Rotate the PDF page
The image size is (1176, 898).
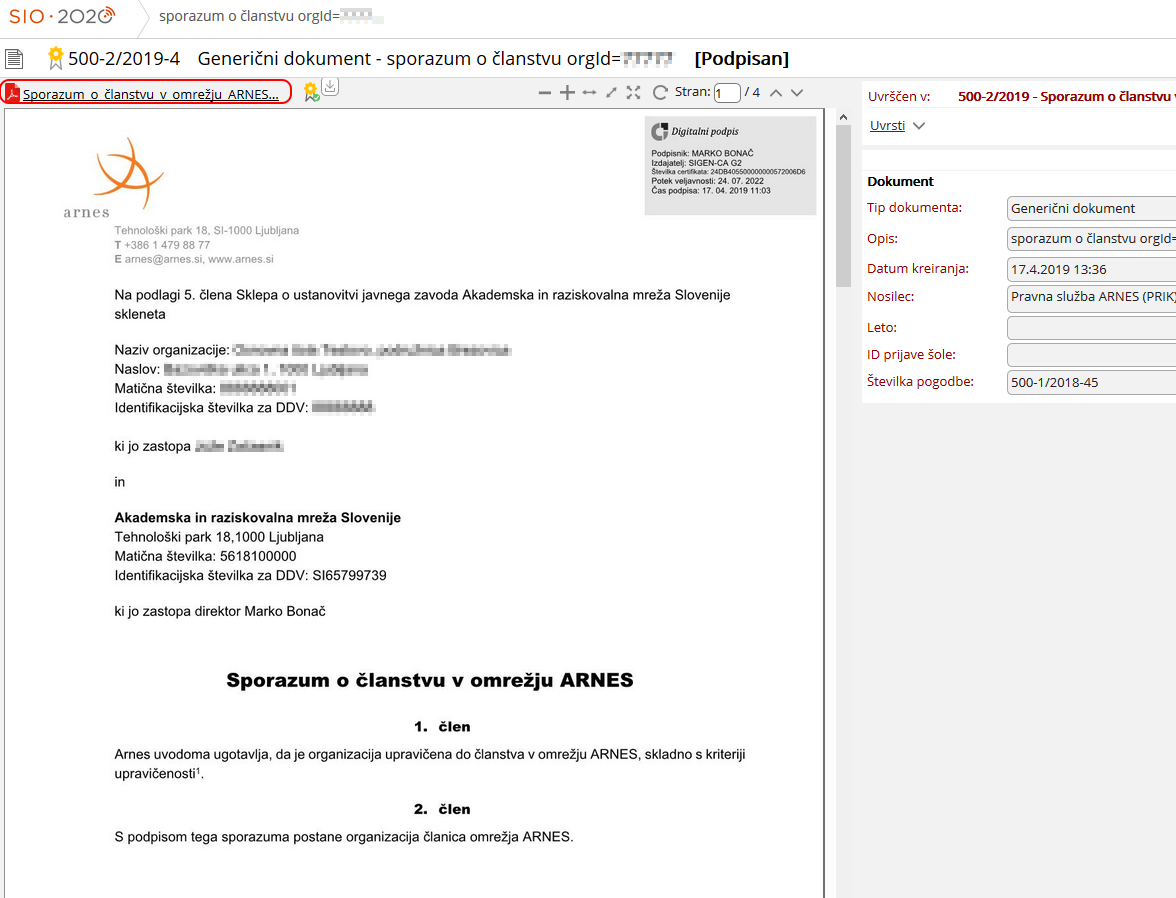(660, 92)
